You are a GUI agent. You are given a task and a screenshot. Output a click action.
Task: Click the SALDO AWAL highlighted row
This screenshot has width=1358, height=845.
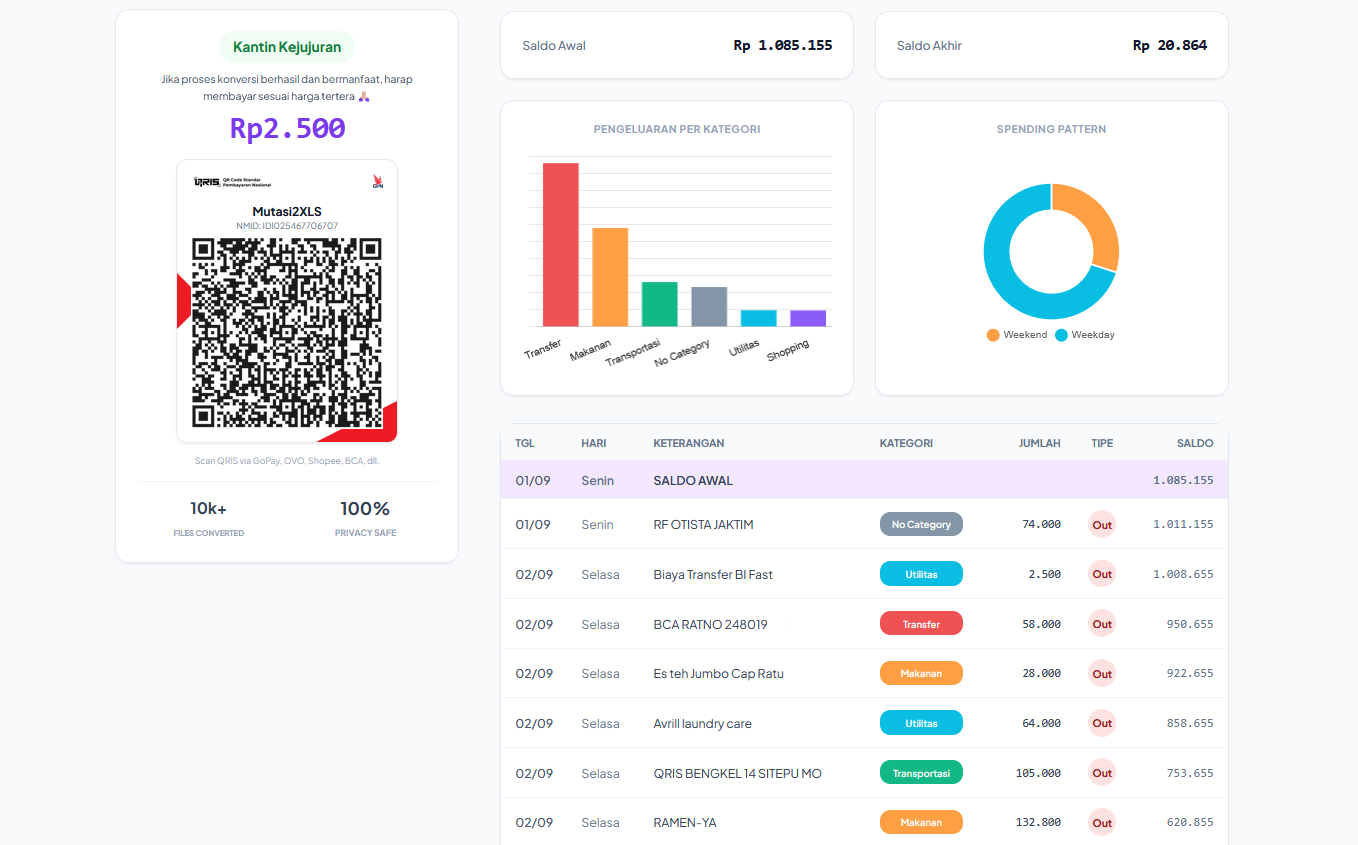pos(864,480)
